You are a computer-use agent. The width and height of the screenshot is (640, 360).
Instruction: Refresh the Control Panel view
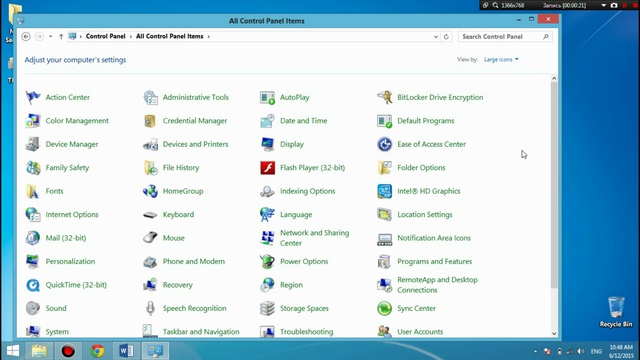coord(446,37)
